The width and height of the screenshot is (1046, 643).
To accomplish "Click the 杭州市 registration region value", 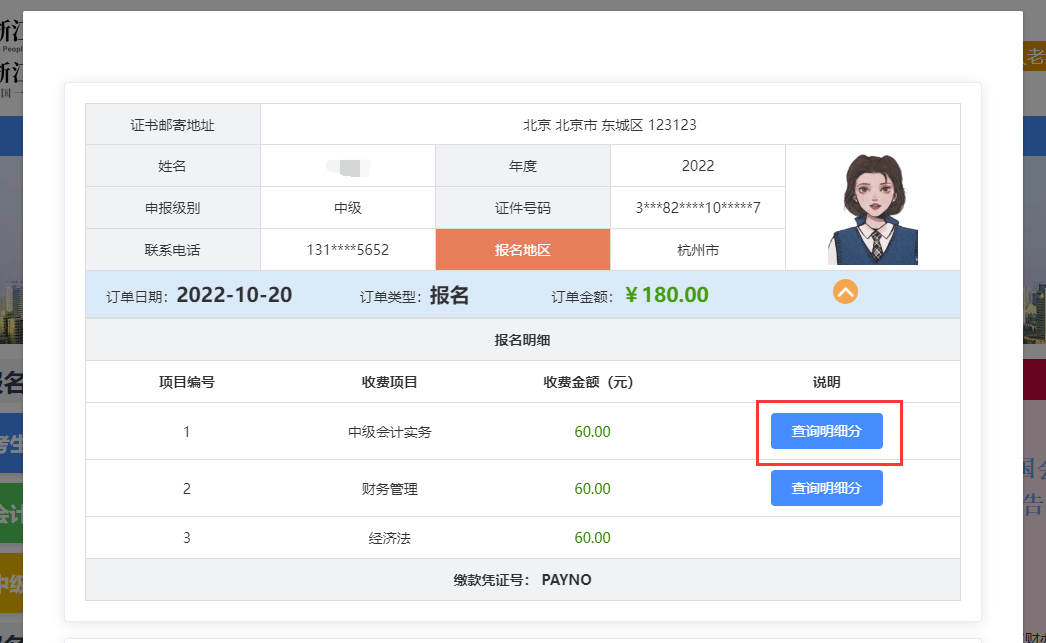I will (x=697, y=250).
